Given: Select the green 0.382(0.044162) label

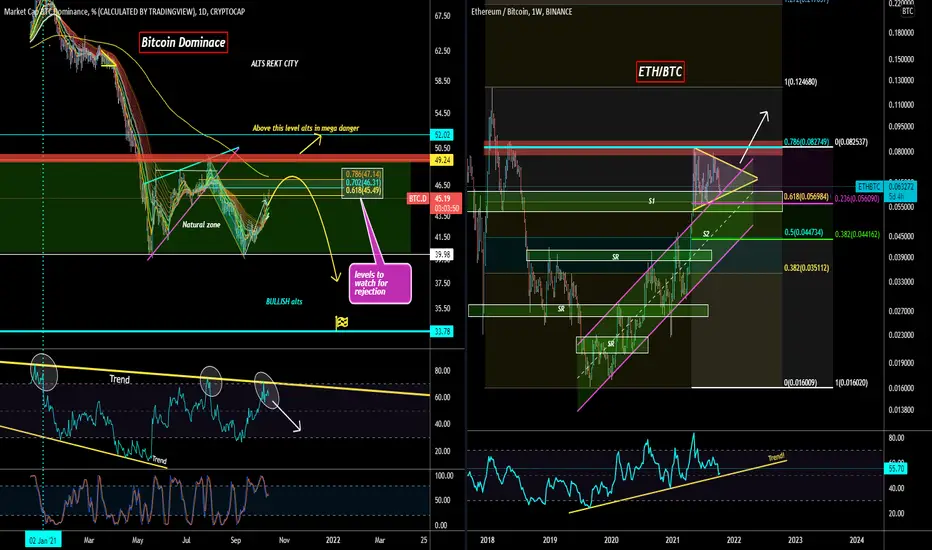Looking at the screenshot, I should 857,234.
